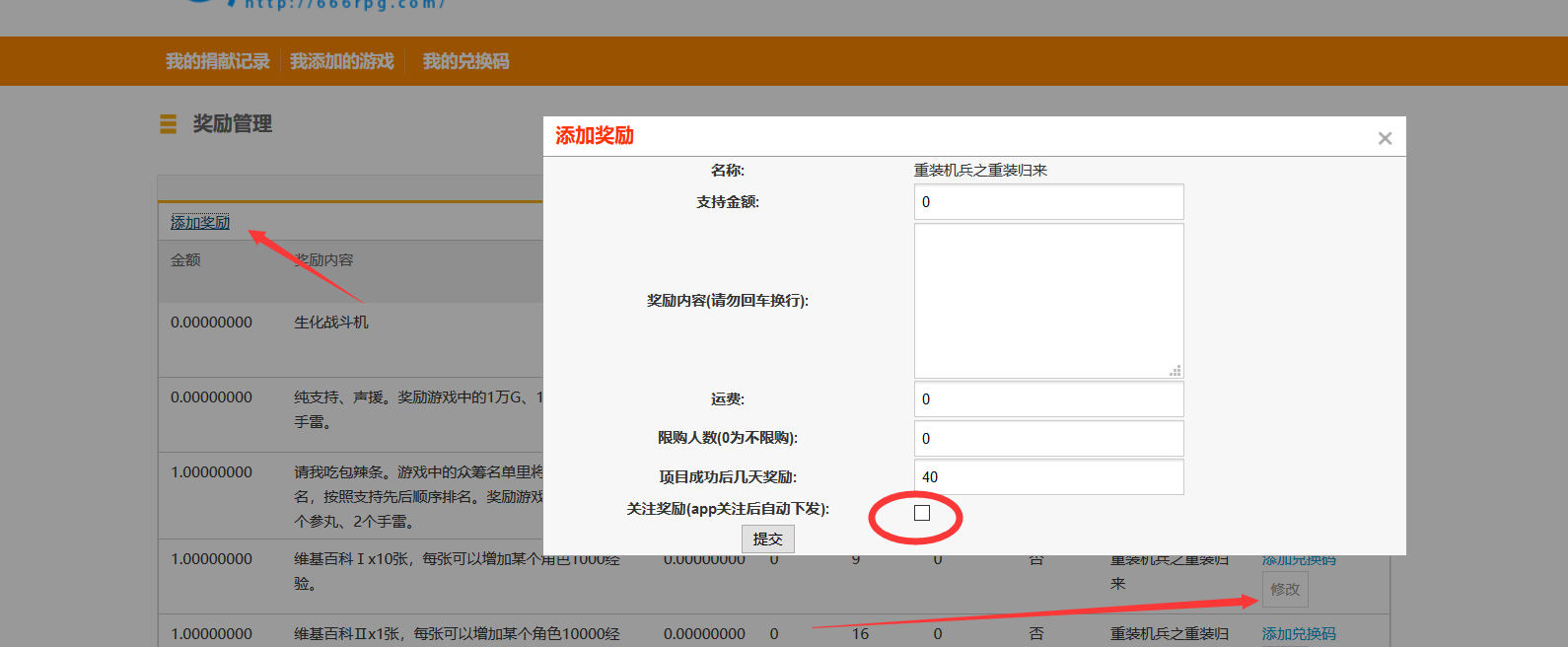1568x647 pixels.
Task: Select the 维基百科 I x10张 reward text
Action: [457, 571]
